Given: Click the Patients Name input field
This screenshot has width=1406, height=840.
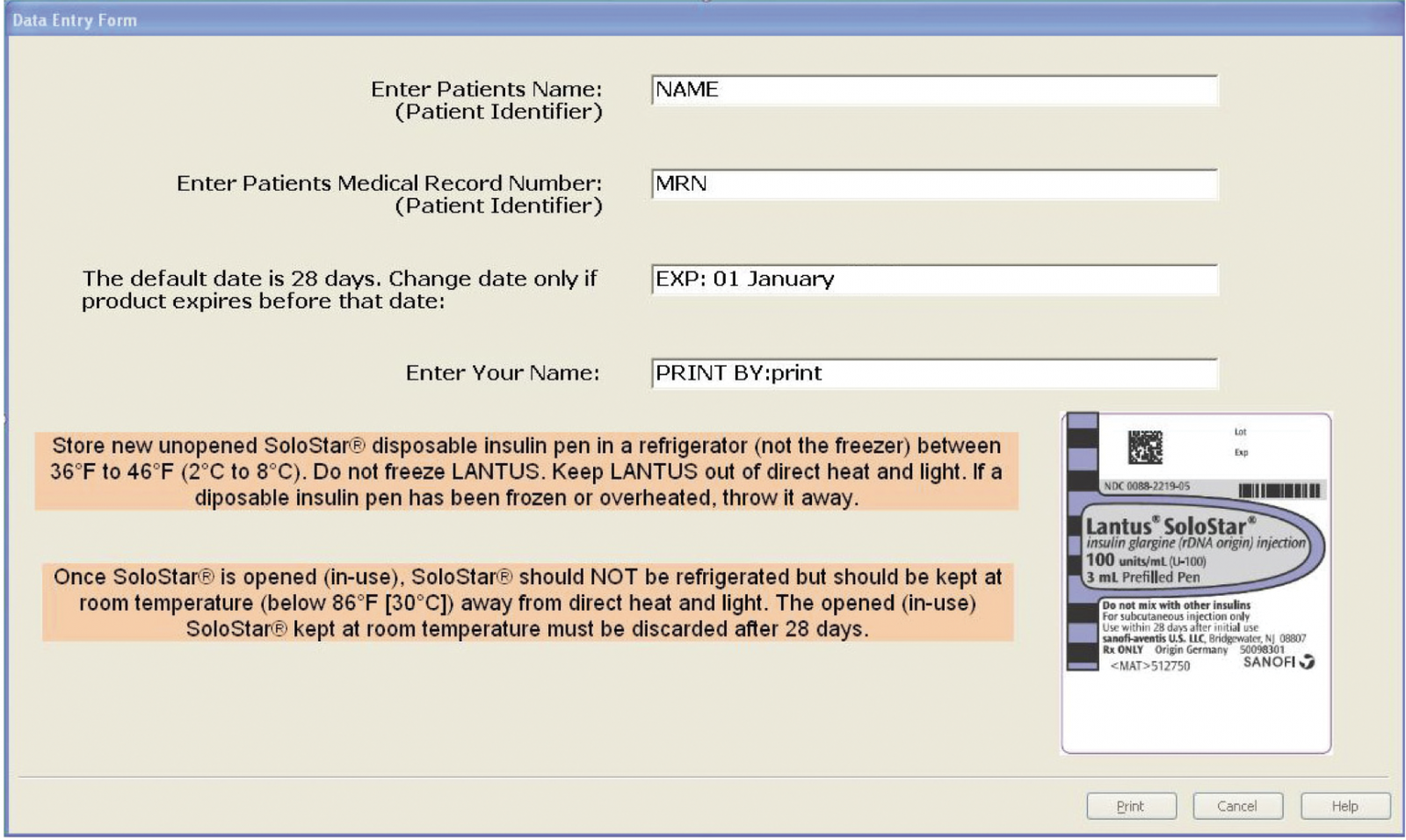Looking at the screenshot, I should tap(934, 90).
